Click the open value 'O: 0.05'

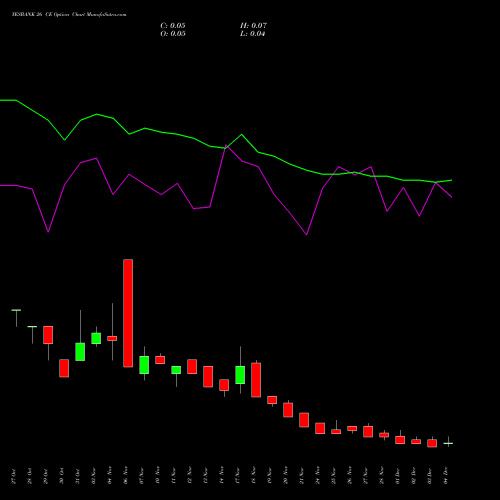click(x=173, y=34)
